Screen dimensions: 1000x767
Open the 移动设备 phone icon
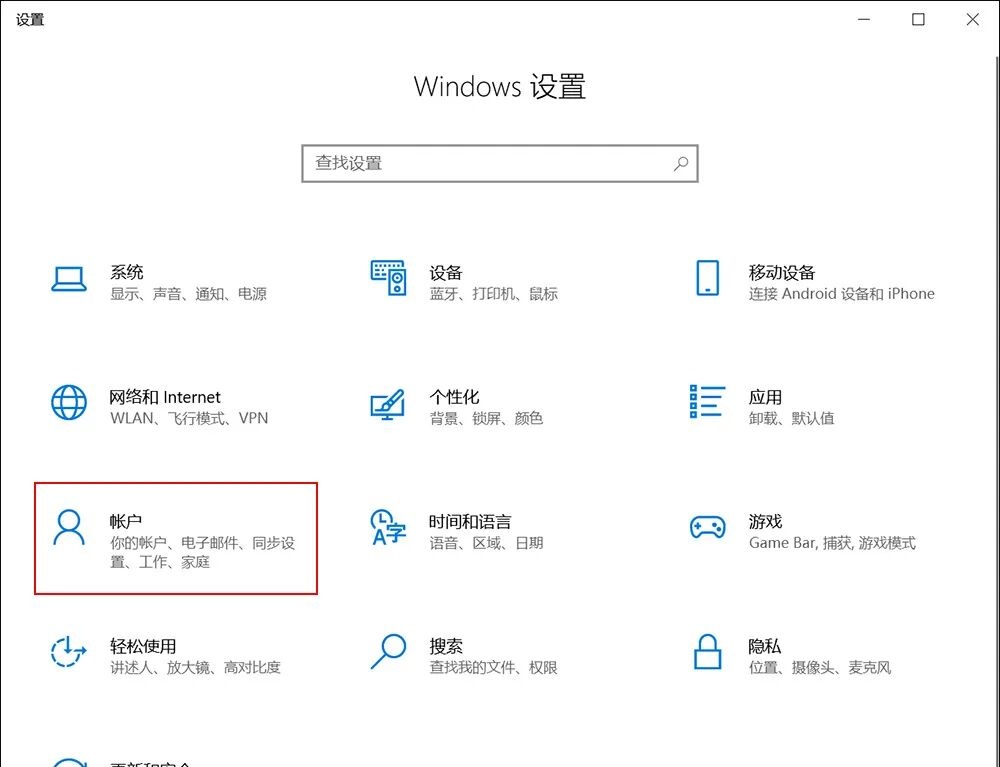tap(707, 278)
